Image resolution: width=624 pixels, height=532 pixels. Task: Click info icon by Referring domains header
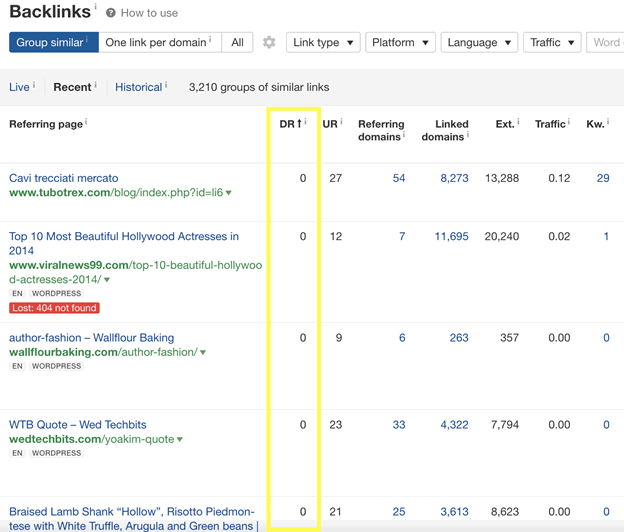tap(404, 134)
